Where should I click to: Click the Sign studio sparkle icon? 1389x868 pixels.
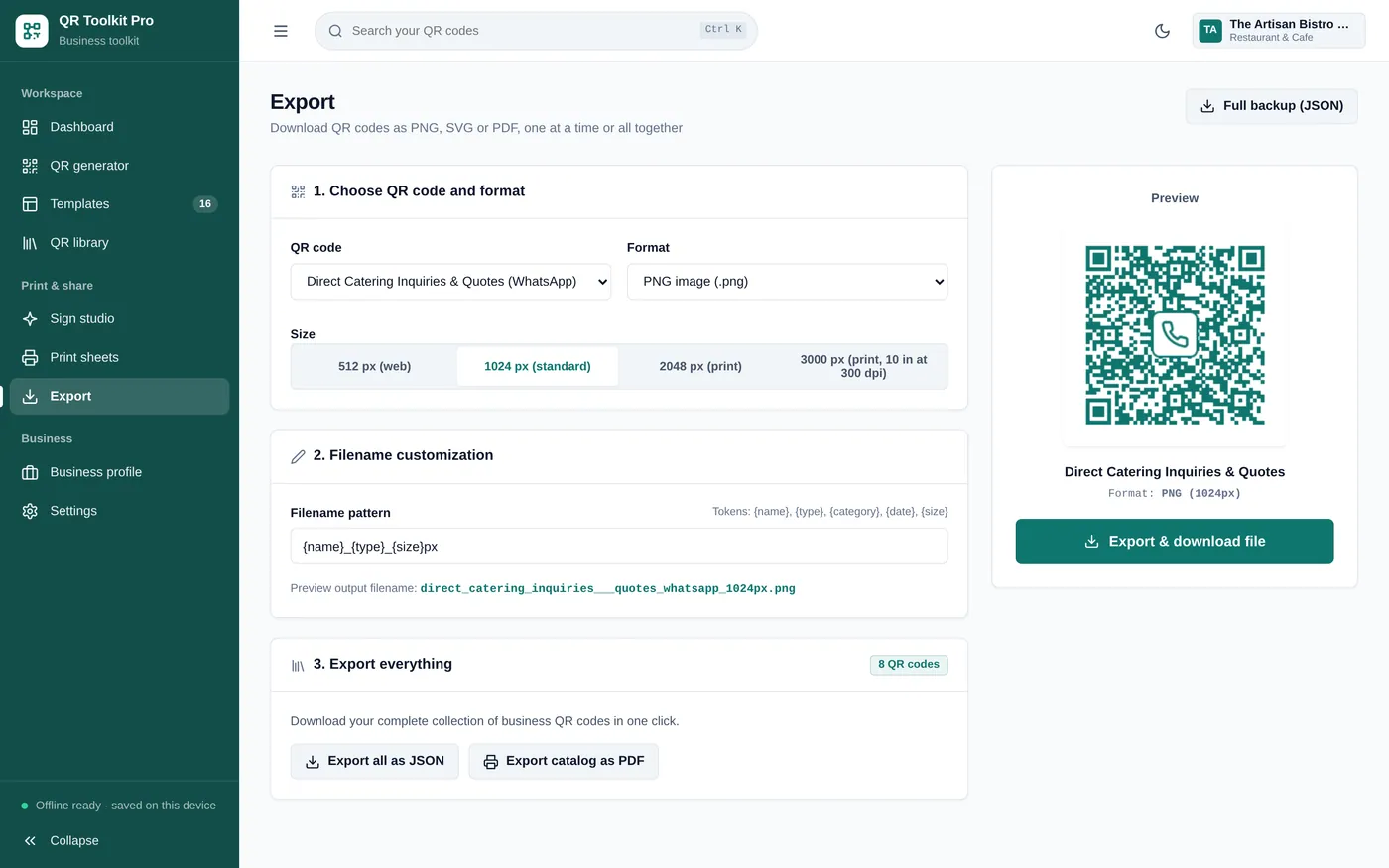(30, 319)
